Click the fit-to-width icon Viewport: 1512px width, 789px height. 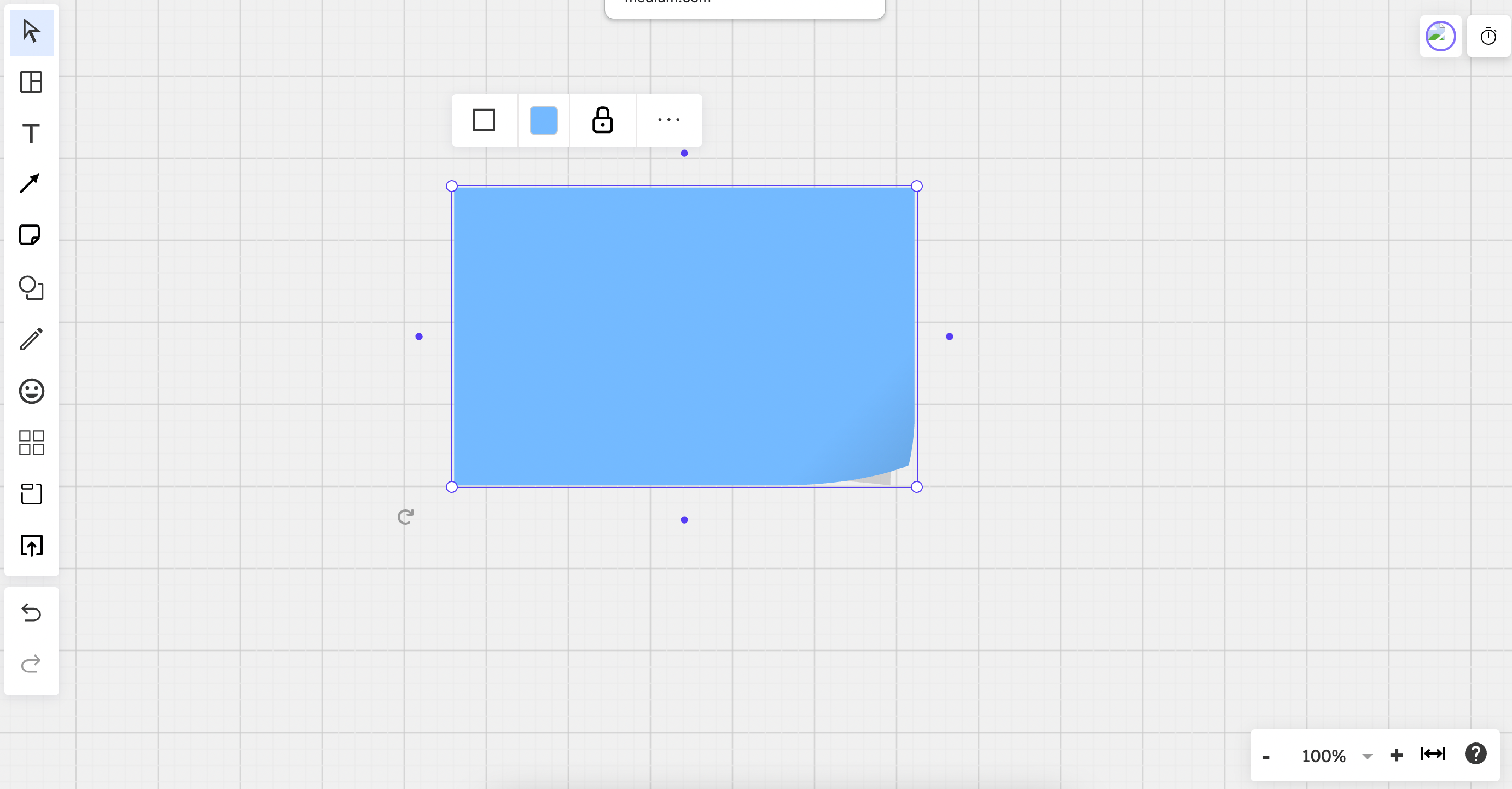[1433, 754]
